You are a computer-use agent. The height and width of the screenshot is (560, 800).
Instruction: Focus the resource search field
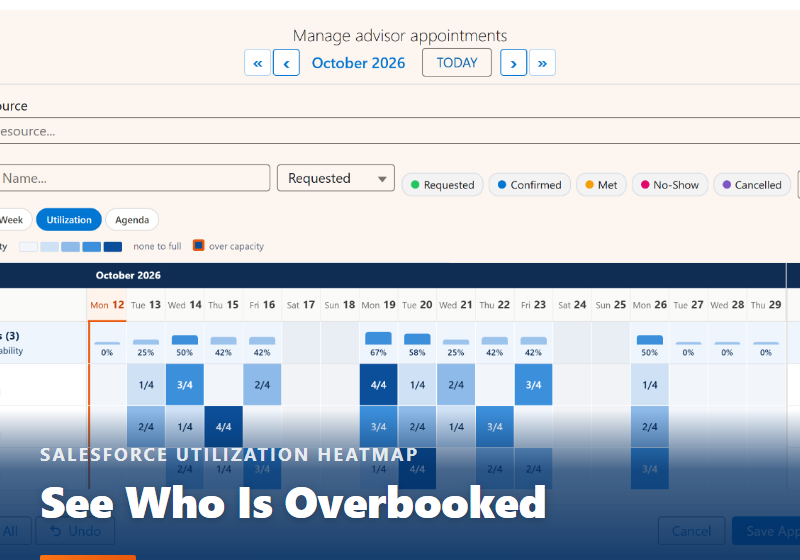click(400, 131)
